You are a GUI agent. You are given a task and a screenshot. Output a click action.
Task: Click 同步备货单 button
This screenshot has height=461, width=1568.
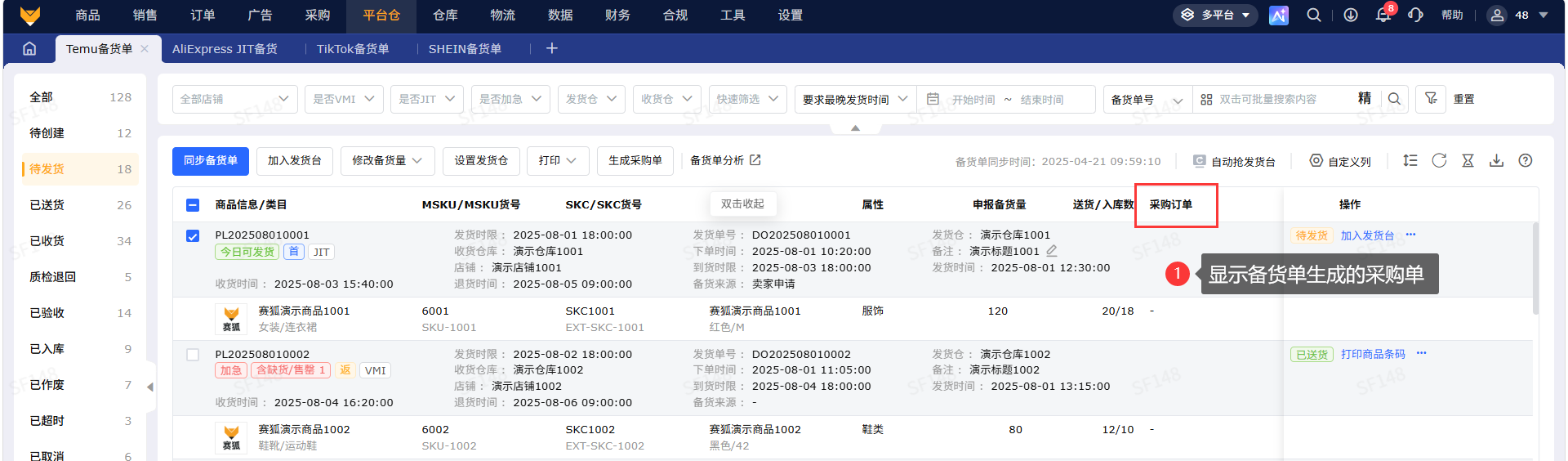211,161
